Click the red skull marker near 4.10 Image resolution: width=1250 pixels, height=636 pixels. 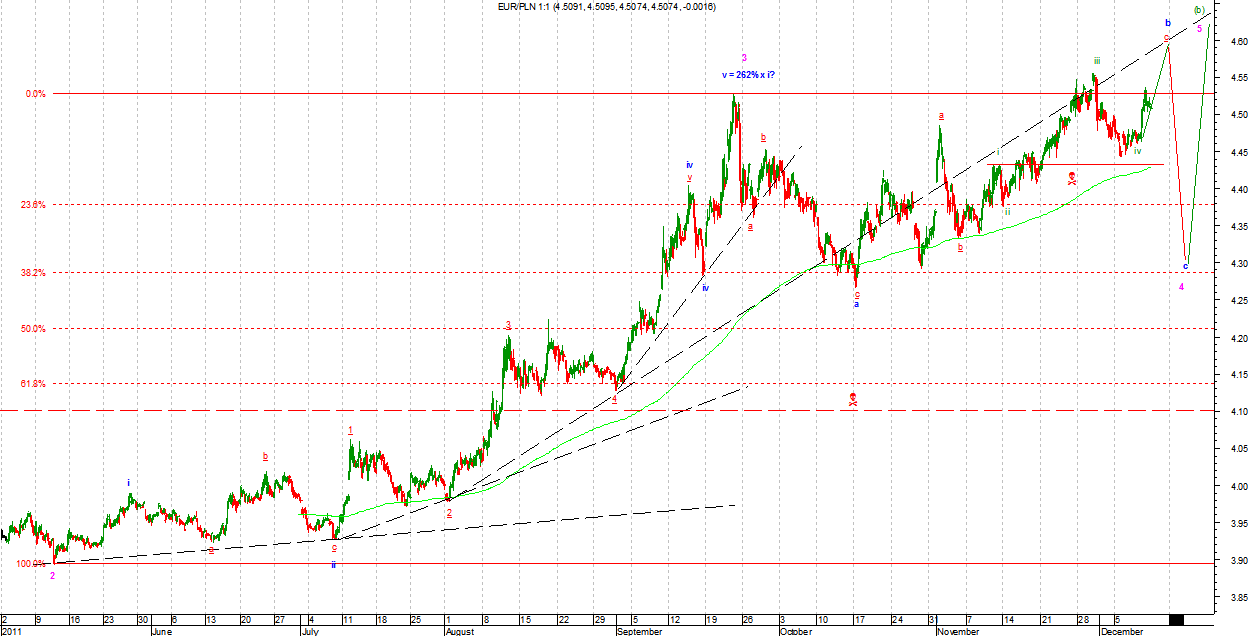coord(853,399)
